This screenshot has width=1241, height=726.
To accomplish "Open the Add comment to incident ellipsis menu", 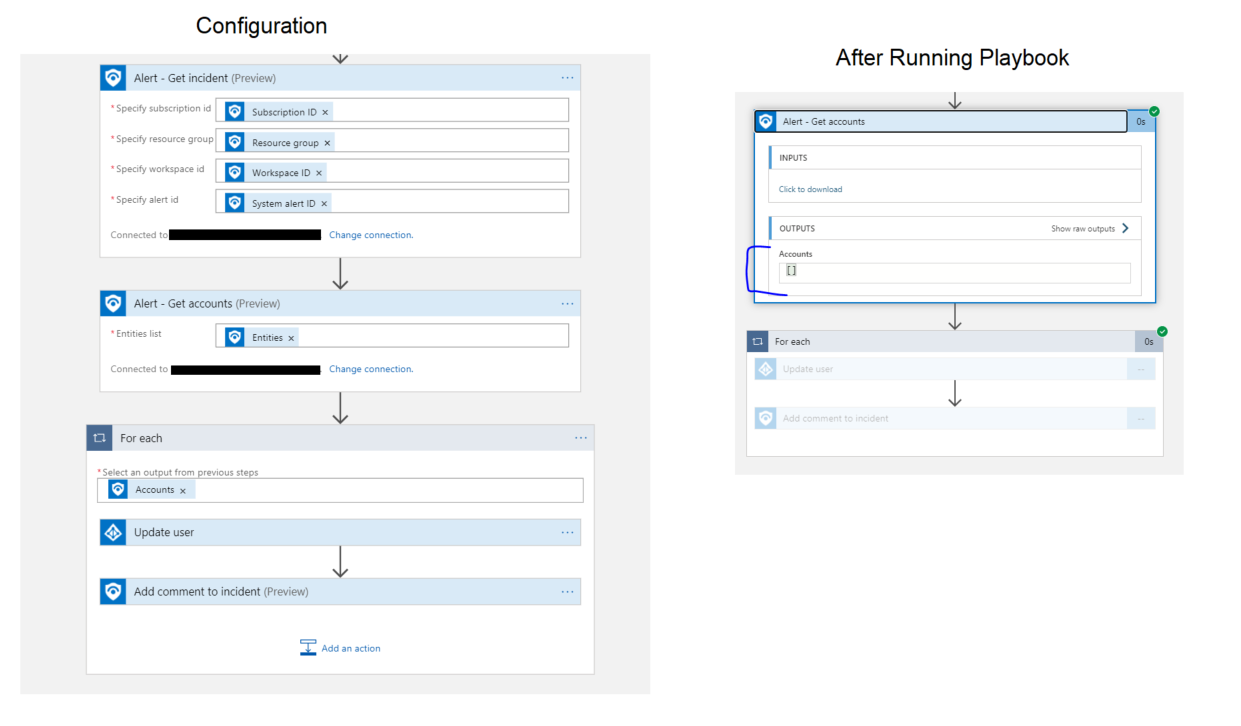I will click(x=567, y=591).
